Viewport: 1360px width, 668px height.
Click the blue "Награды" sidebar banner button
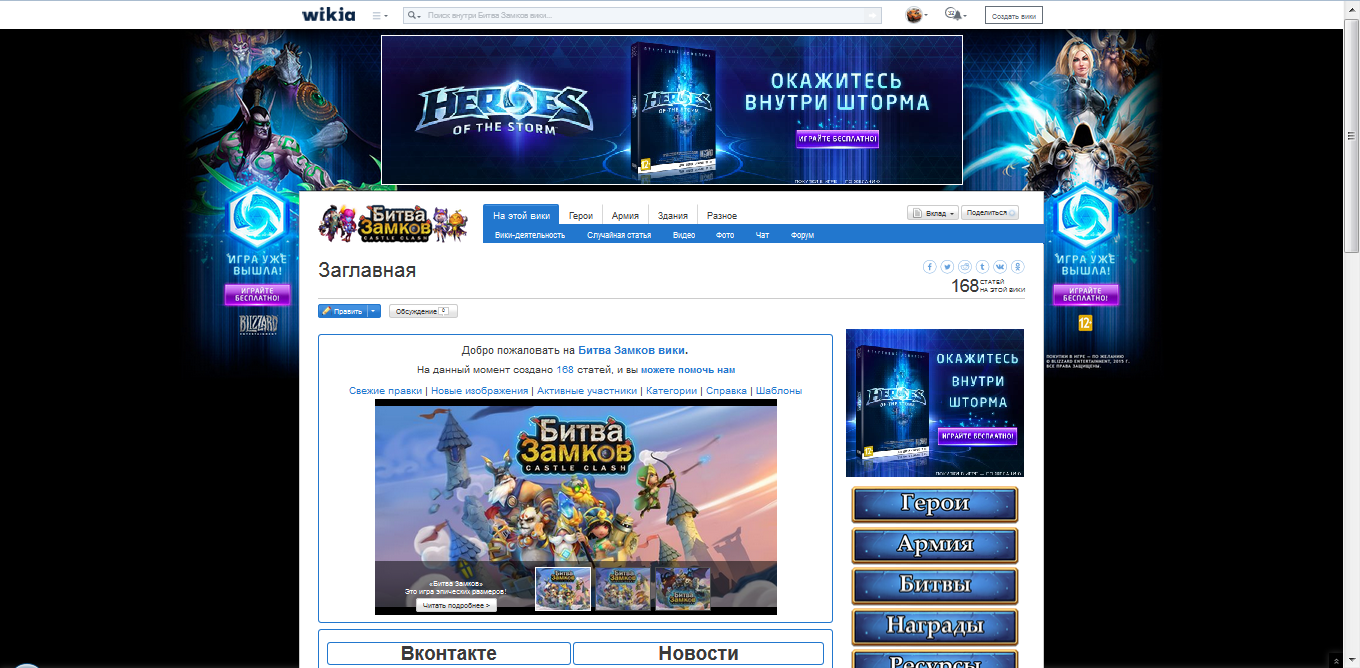point(935,628)
